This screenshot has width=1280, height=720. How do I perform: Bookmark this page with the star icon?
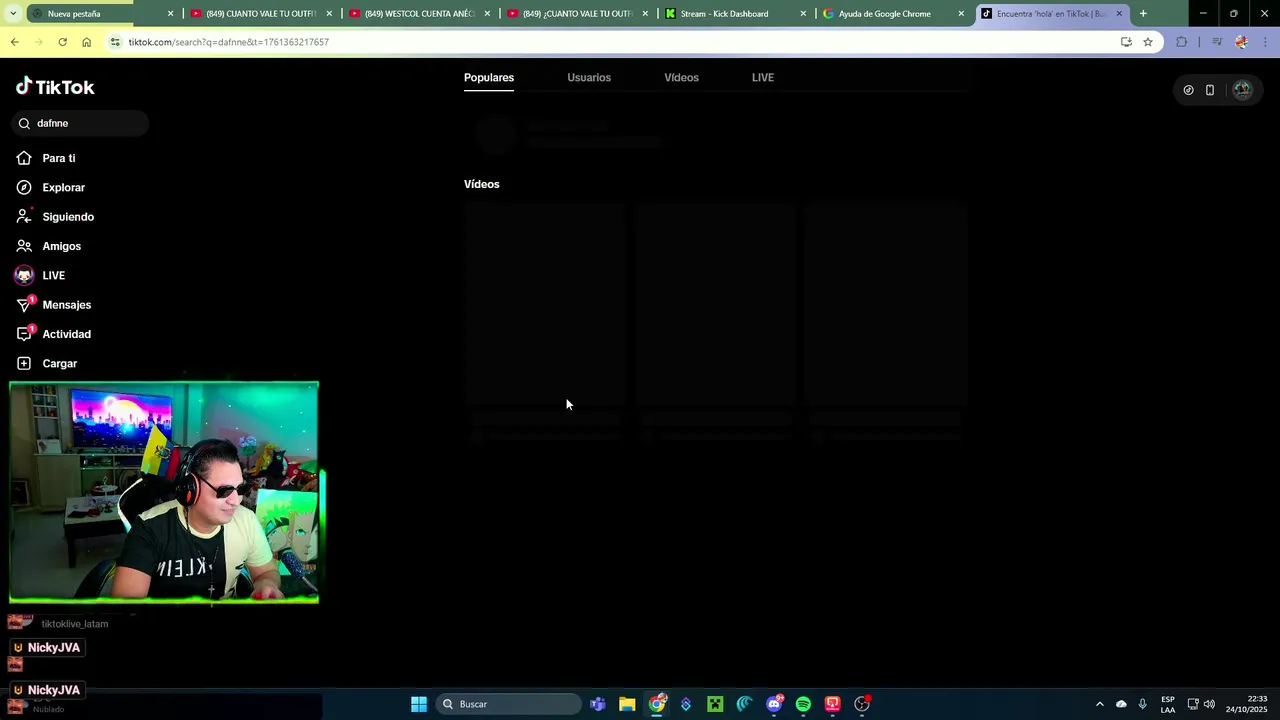[x=1148, y=42]
